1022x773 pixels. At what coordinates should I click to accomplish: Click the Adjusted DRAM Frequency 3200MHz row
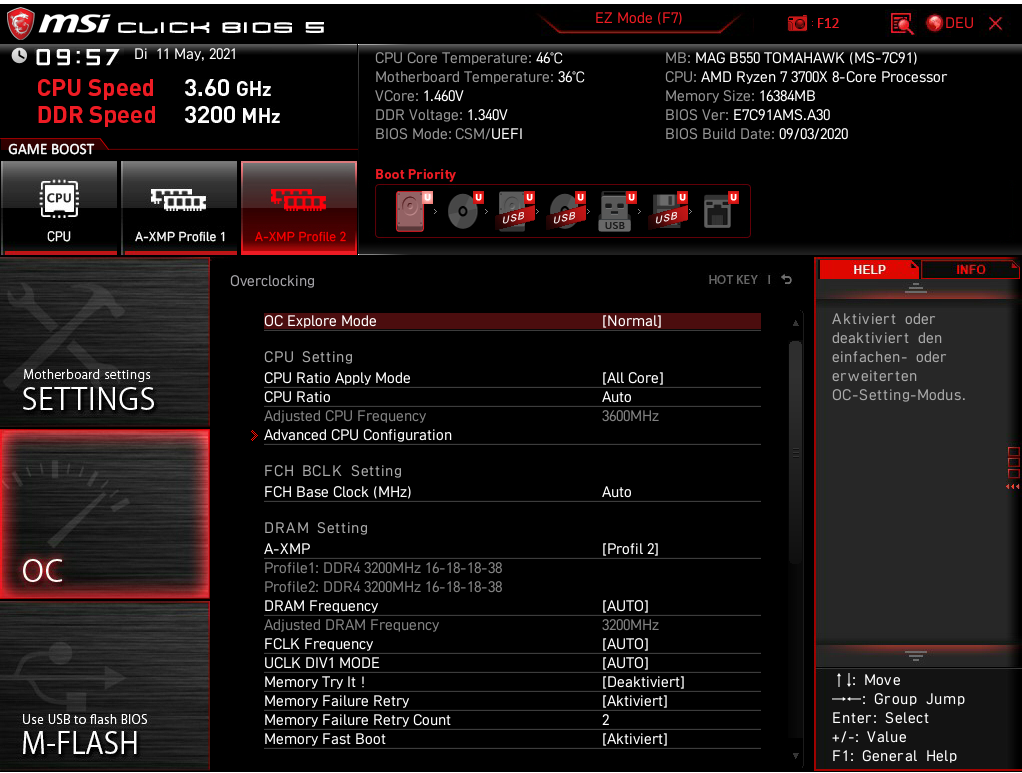coord(512,625)
